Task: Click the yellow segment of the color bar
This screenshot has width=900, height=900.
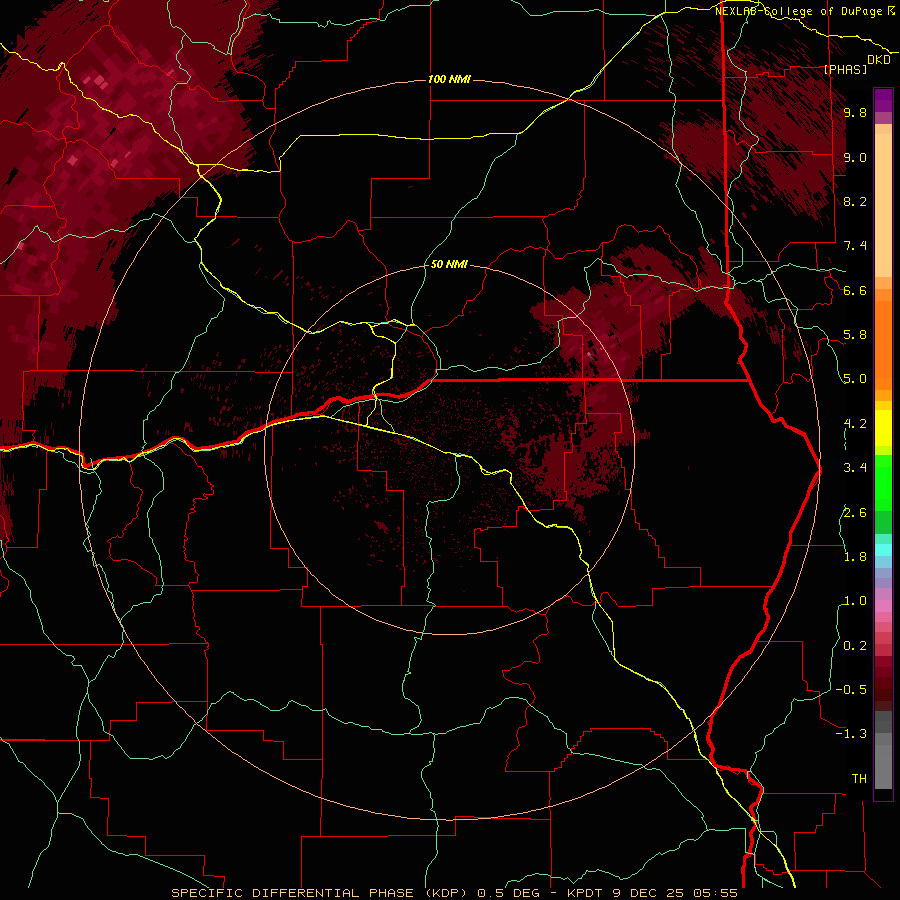Action: coord(883,428)
